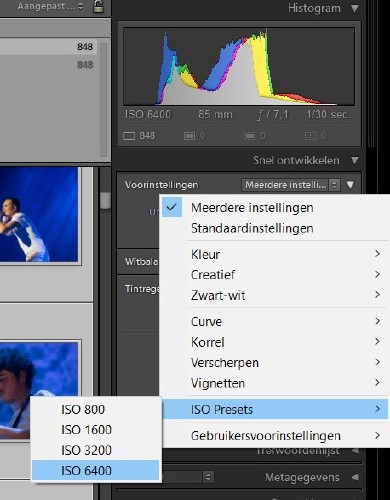Expand the Metagegevens panel arrow
Viewport: 390px width, 500px height.
(355, 477)
